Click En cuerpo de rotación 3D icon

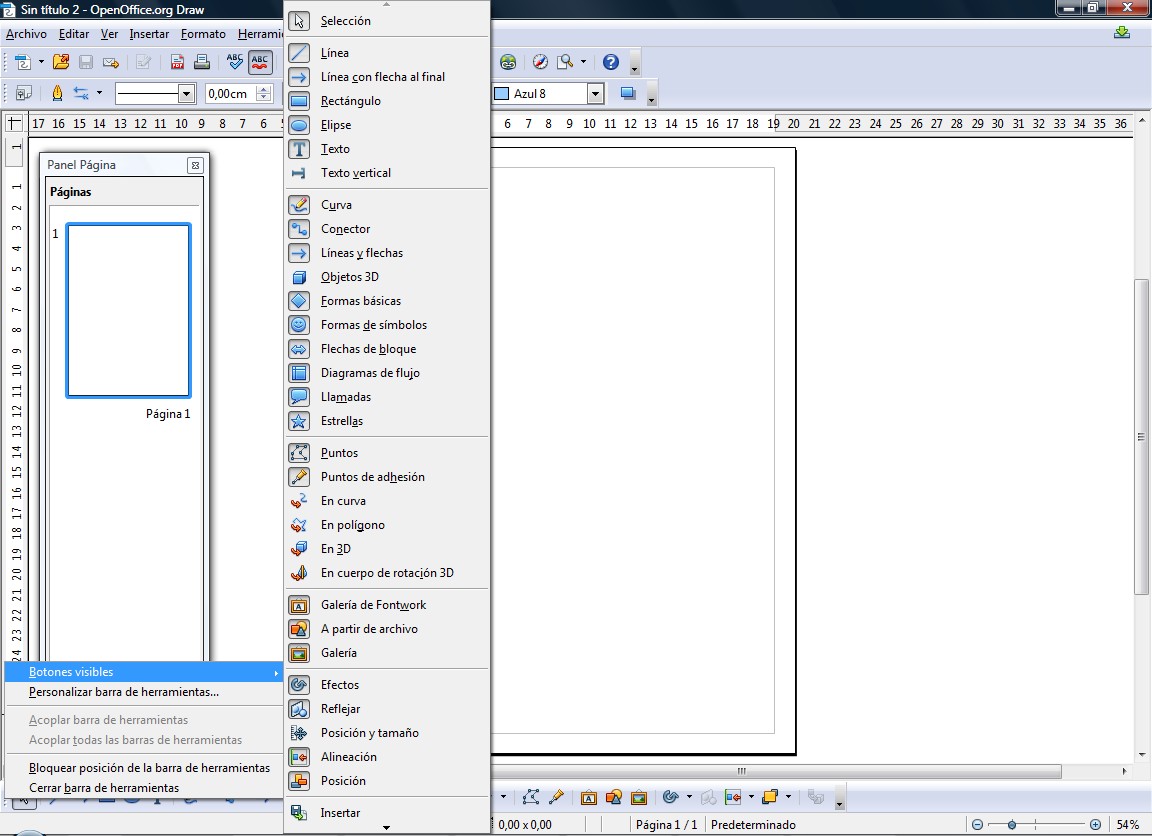tap(299, 573)
